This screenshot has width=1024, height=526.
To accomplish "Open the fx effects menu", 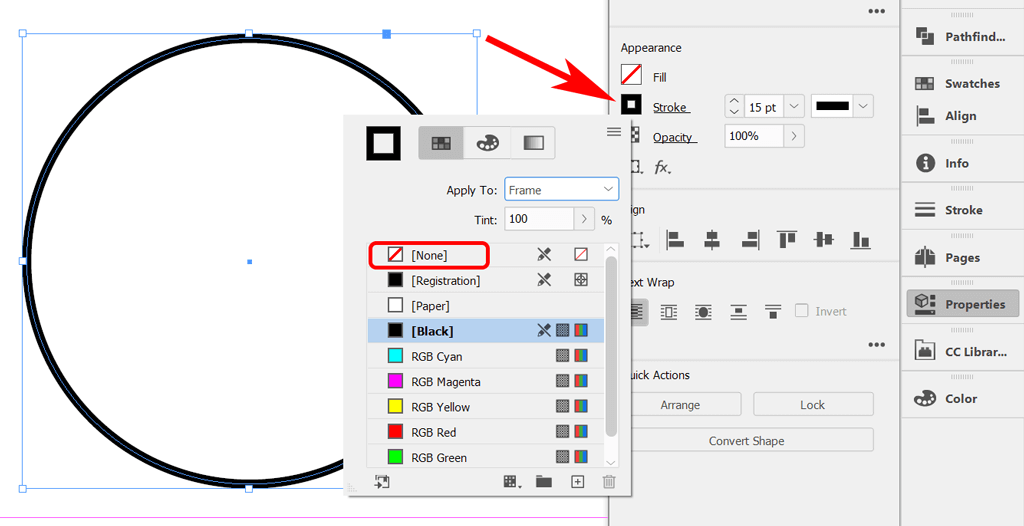I will coord(662,167).
